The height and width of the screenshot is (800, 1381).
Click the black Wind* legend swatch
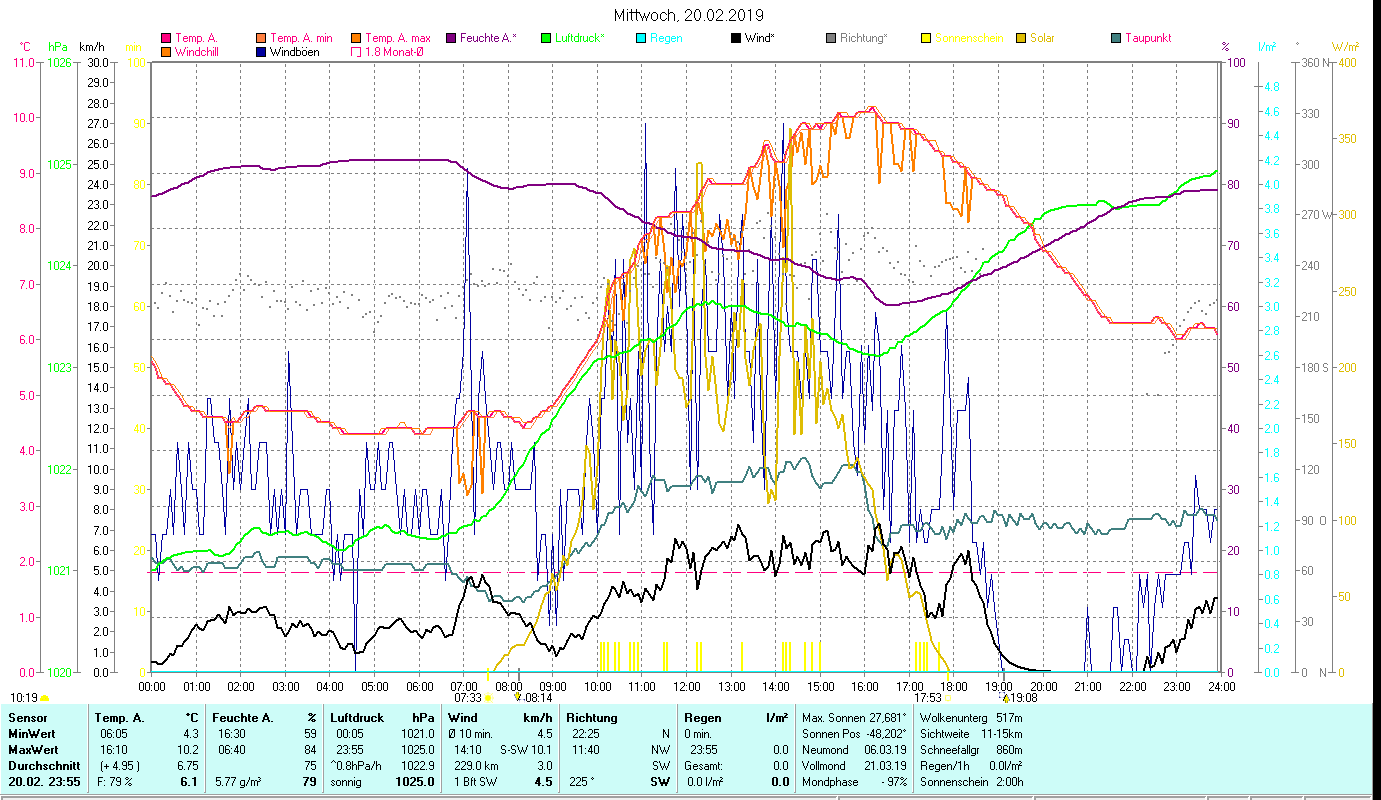click(x=735, y=38)
